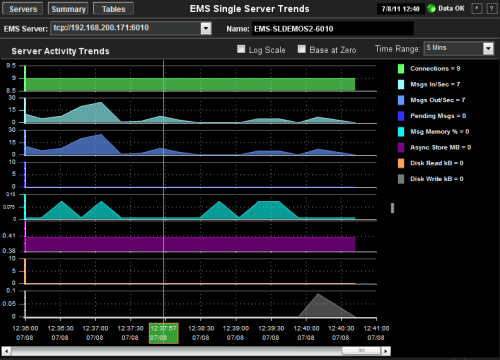Click the legend splitter handle
The image size is (500, 360).
(x=392, y=208)
